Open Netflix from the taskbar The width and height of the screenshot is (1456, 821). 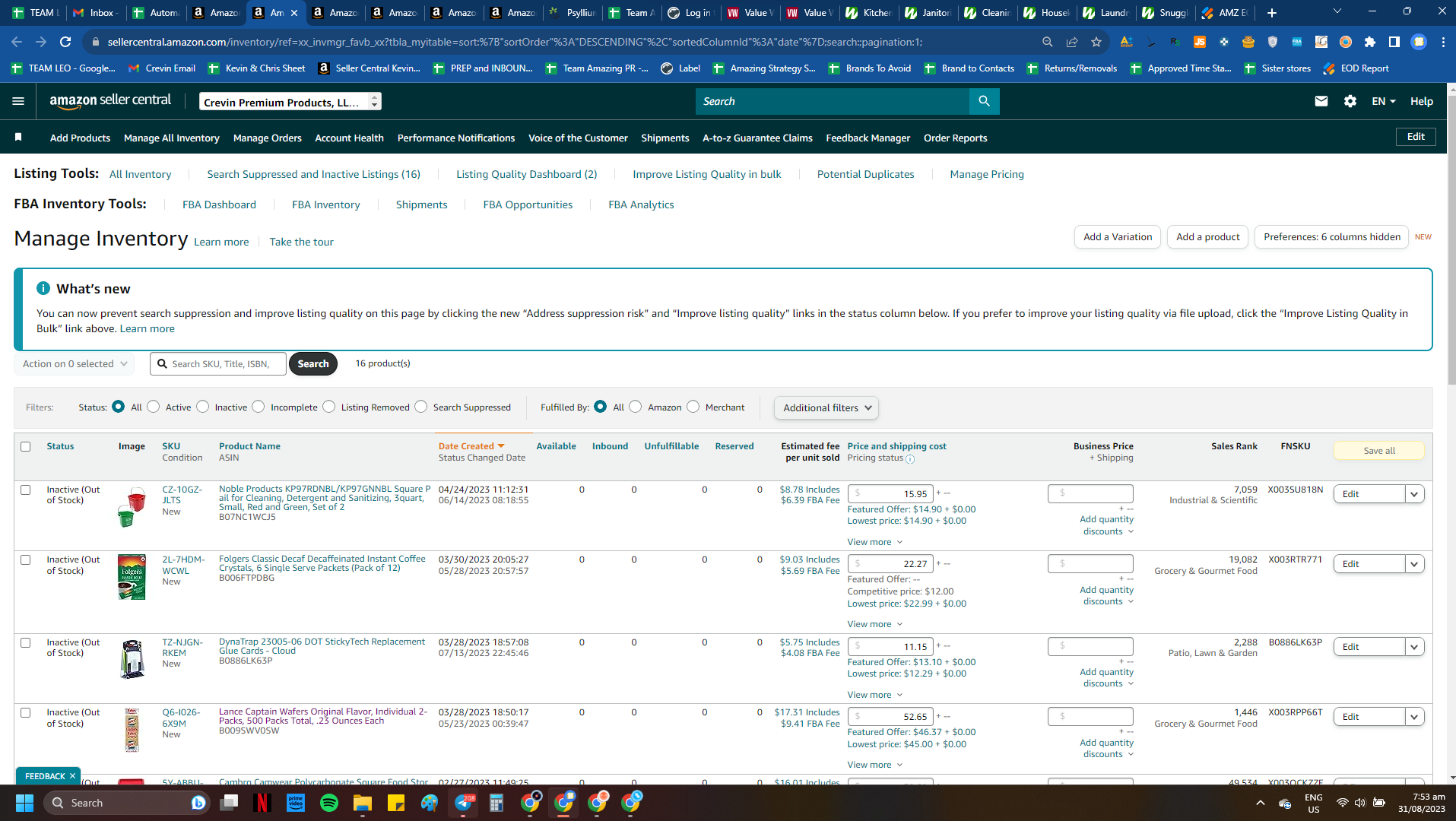(x=262, y=803)
